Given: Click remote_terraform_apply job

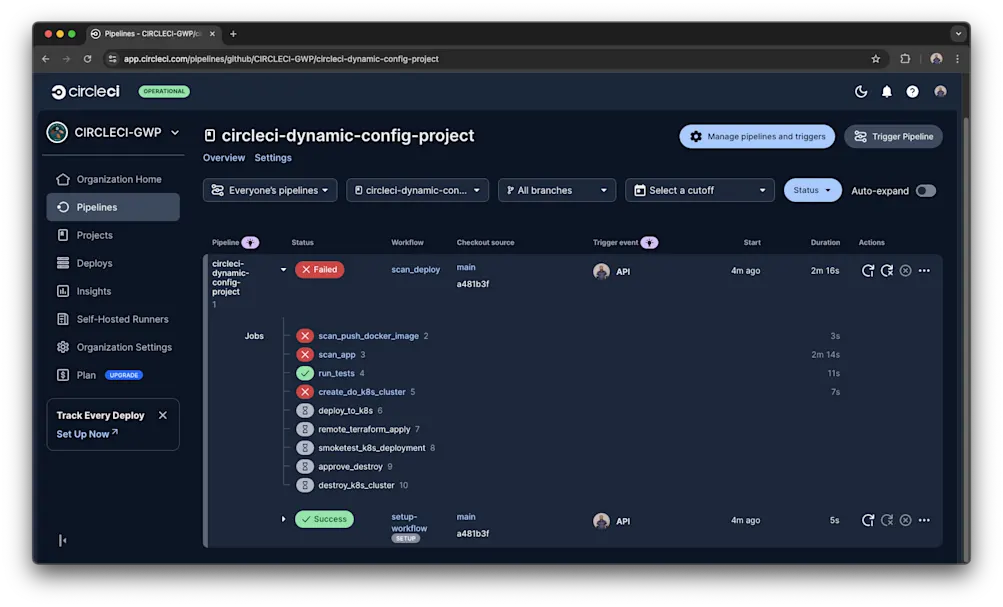Looking at the screenshot, I should coord(364,429).
